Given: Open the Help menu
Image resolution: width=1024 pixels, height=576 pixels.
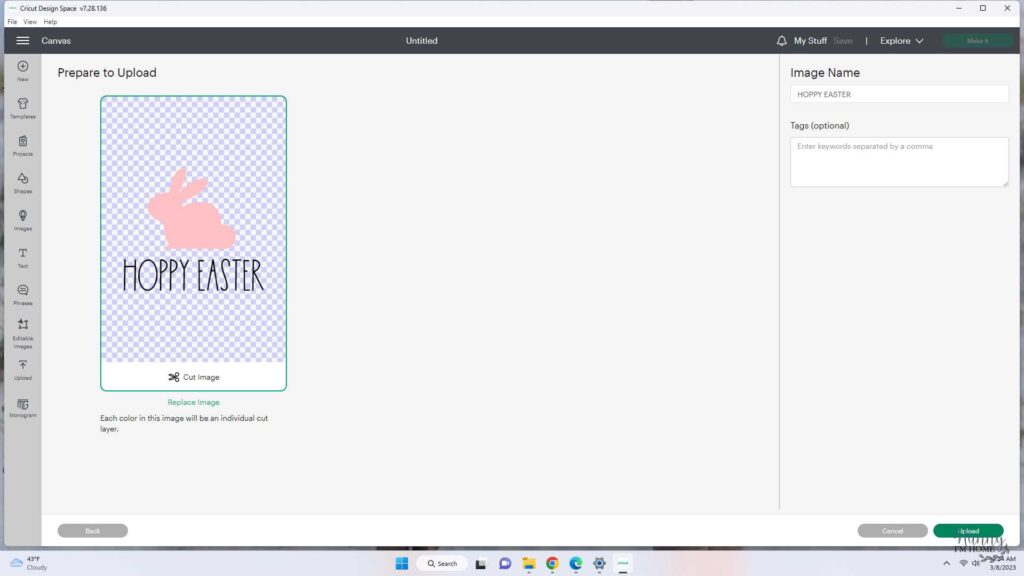Looking at the screenshot, I should [50, 22].
